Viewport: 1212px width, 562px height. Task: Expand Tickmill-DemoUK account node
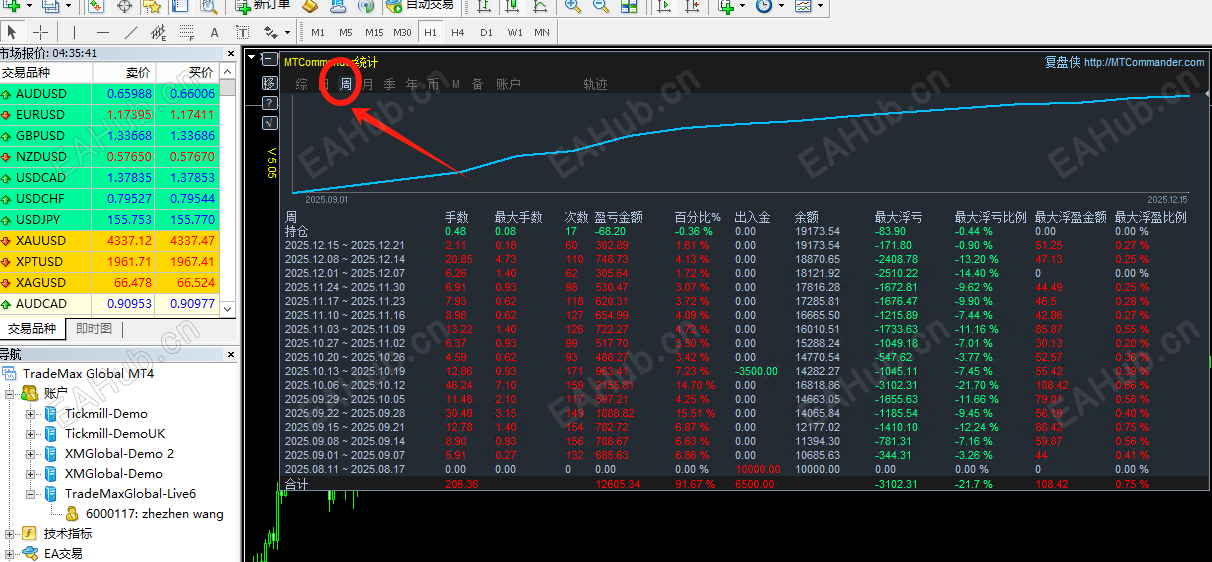[31, 434]
